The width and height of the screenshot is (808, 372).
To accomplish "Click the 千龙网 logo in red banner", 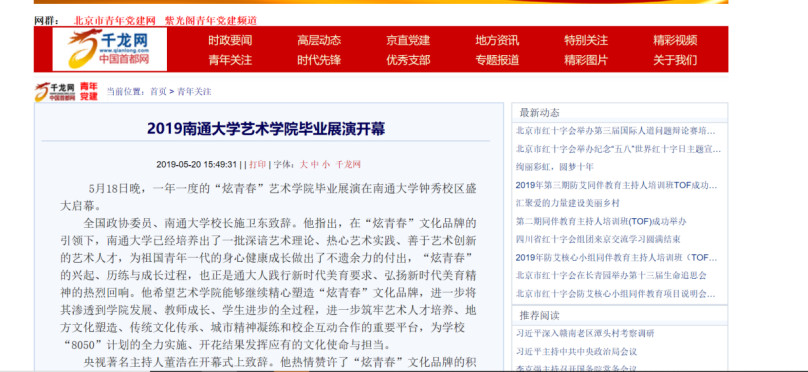I will [109, 49].
